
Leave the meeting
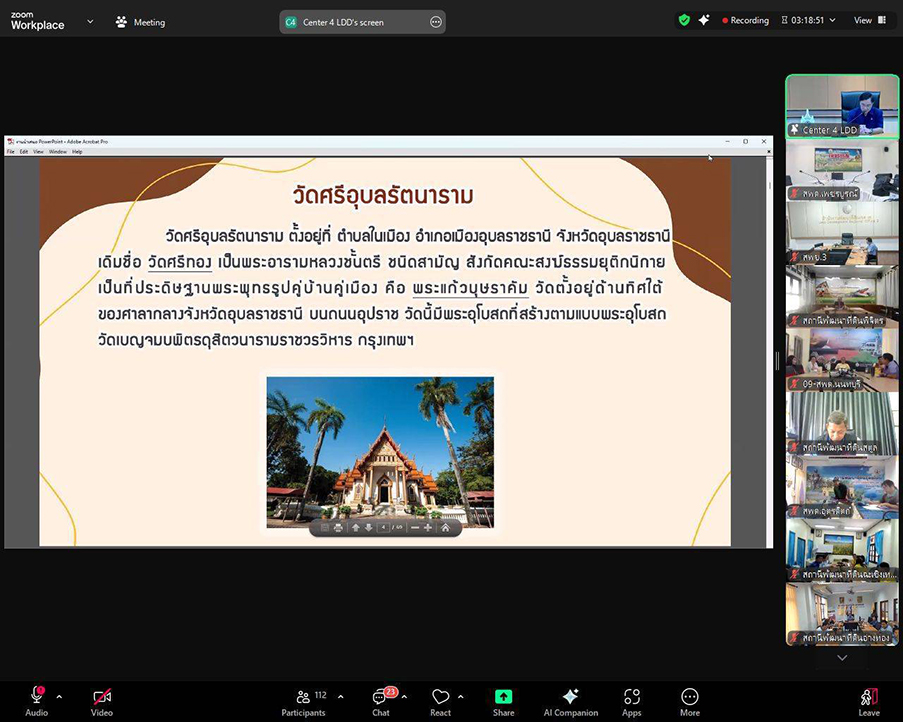point(868,701)
